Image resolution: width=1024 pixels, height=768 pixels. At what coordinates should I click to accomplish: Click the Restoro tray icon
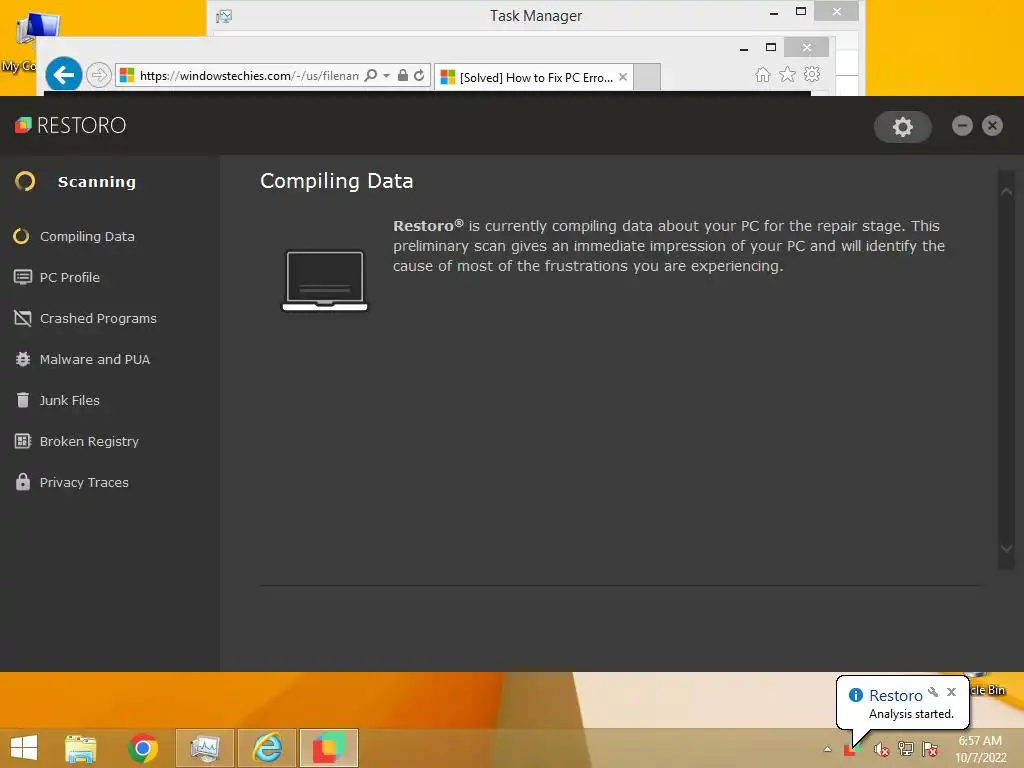coord(850,750)
